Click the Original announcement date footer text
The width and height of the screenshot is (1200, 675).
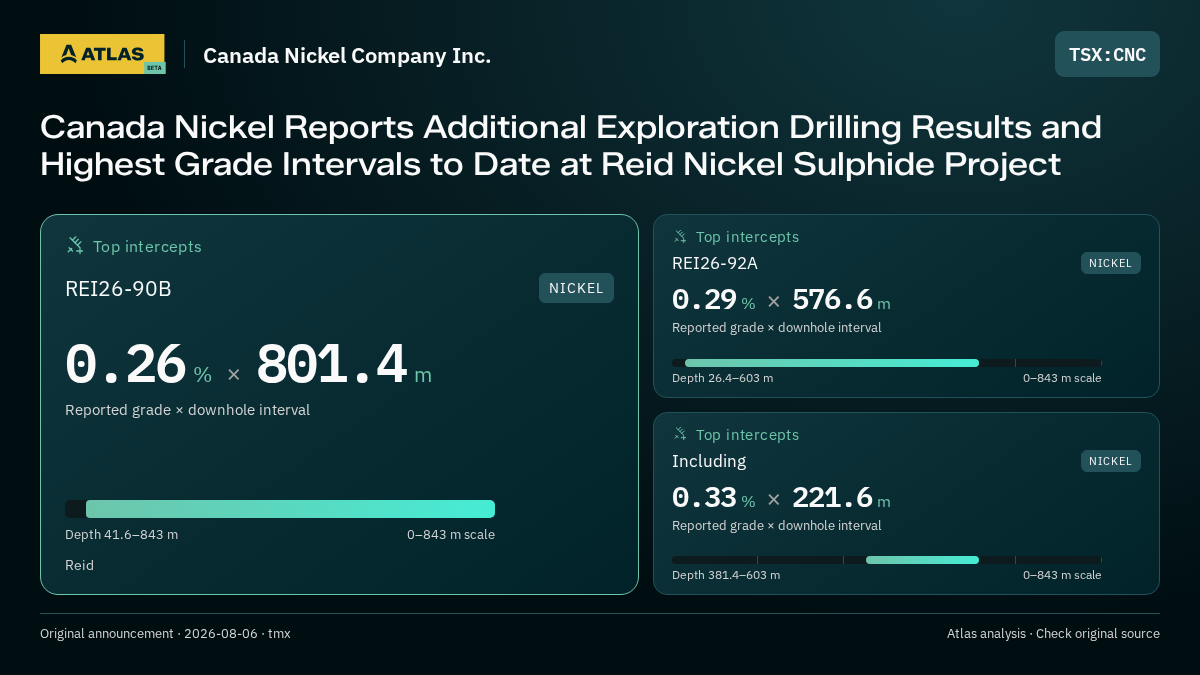(165, 634)
